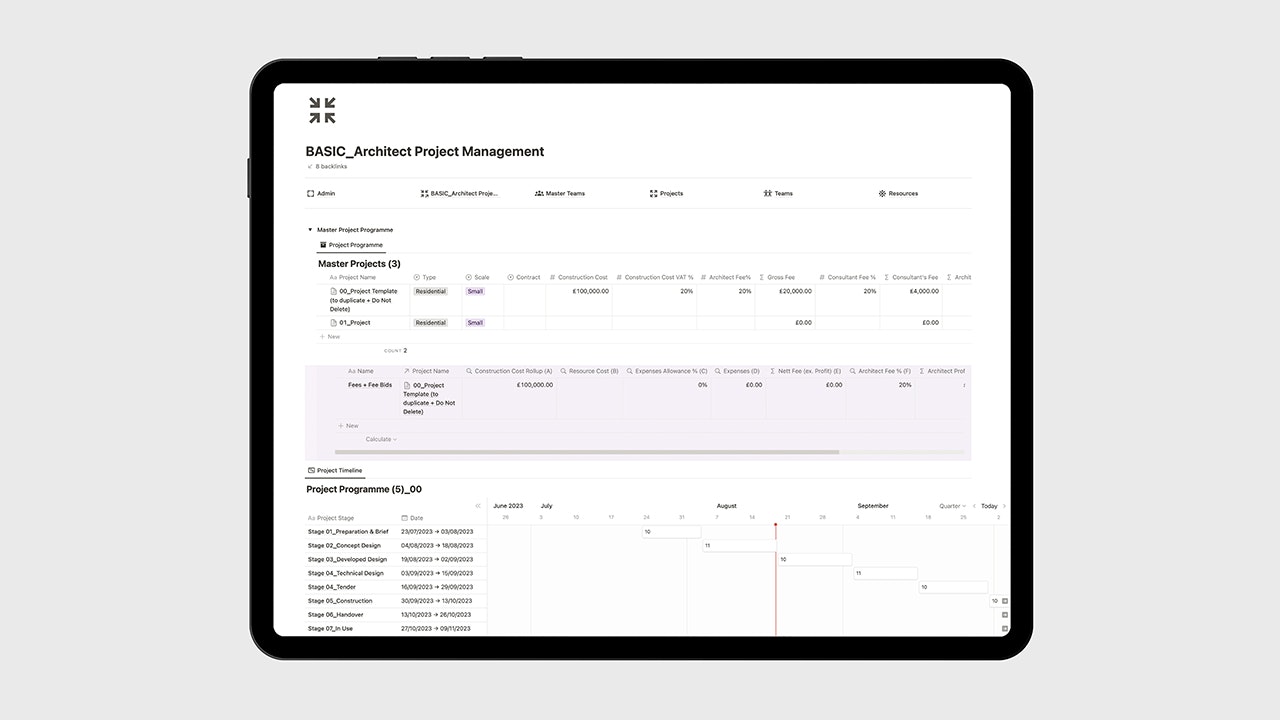This screenshot has width=1280, height=720.
Task: Click the Project Stage column header
Action: coord(331,518)
